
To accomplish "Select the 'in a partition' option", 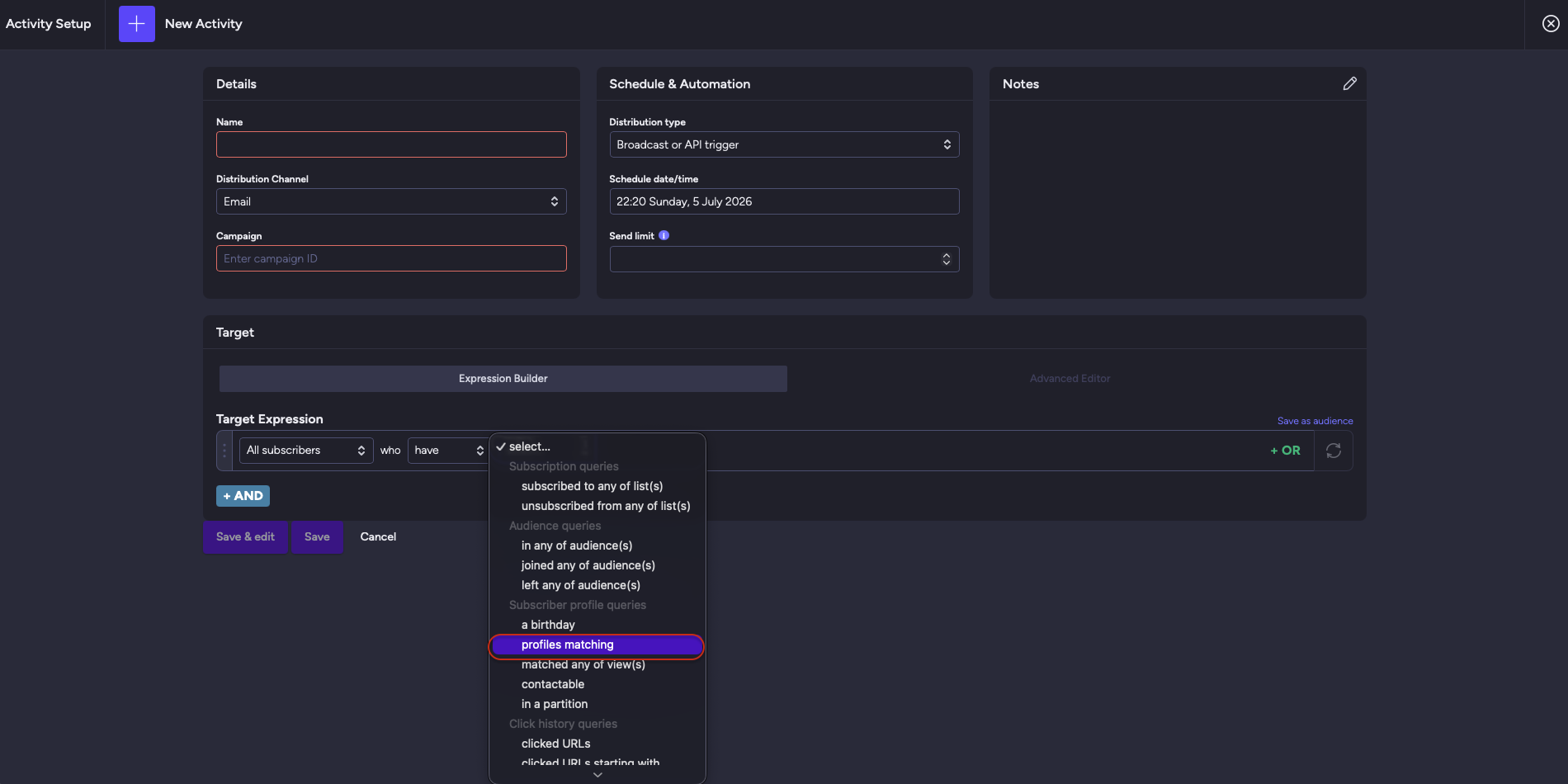I will coord(597,704).
